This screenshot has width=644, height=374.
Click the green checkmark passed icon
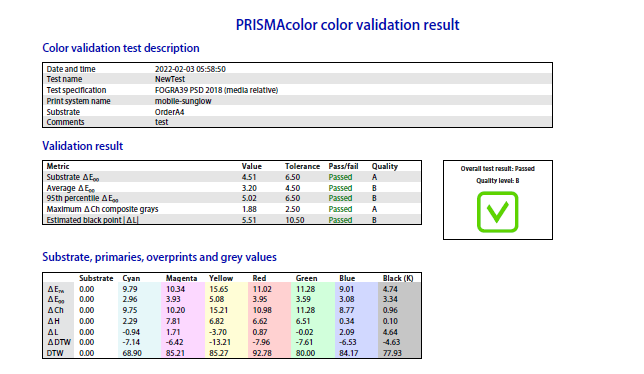click(497, 212)
